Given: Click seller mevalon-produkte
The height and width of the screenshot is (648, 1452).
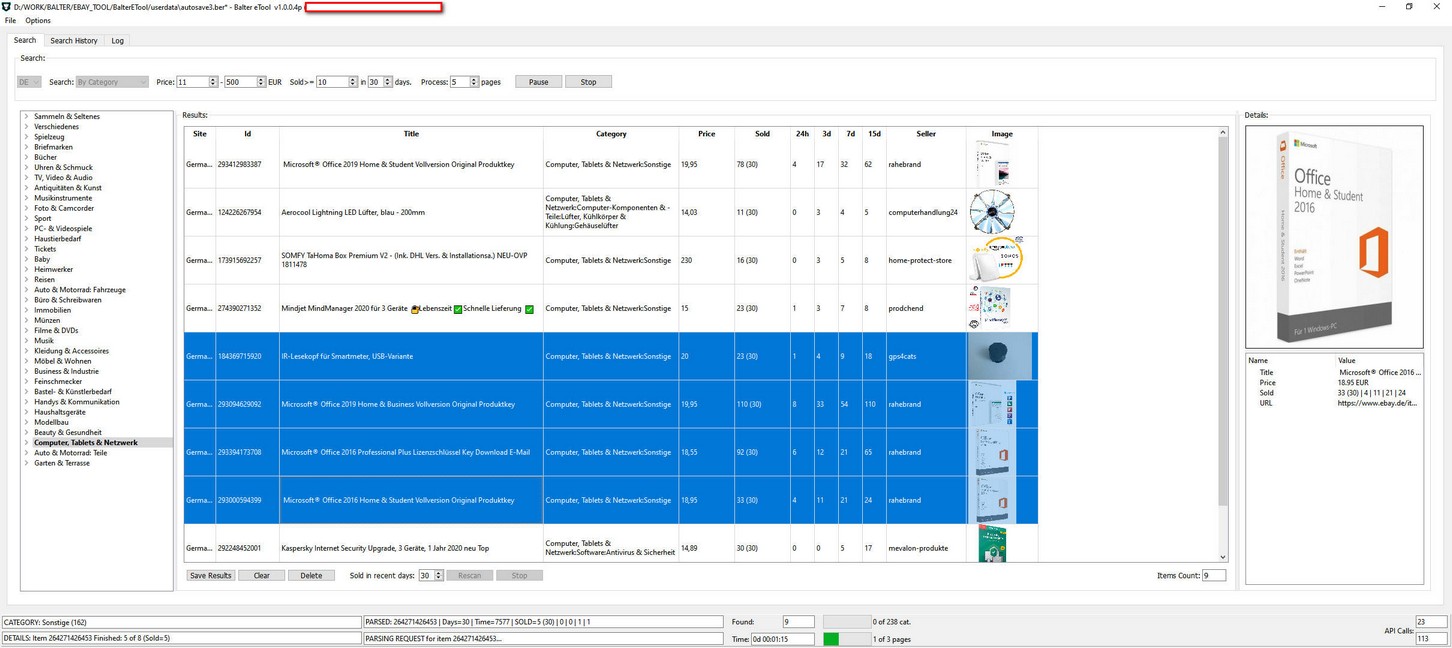Looking at the screenshot, I should (x=918, y=548).
